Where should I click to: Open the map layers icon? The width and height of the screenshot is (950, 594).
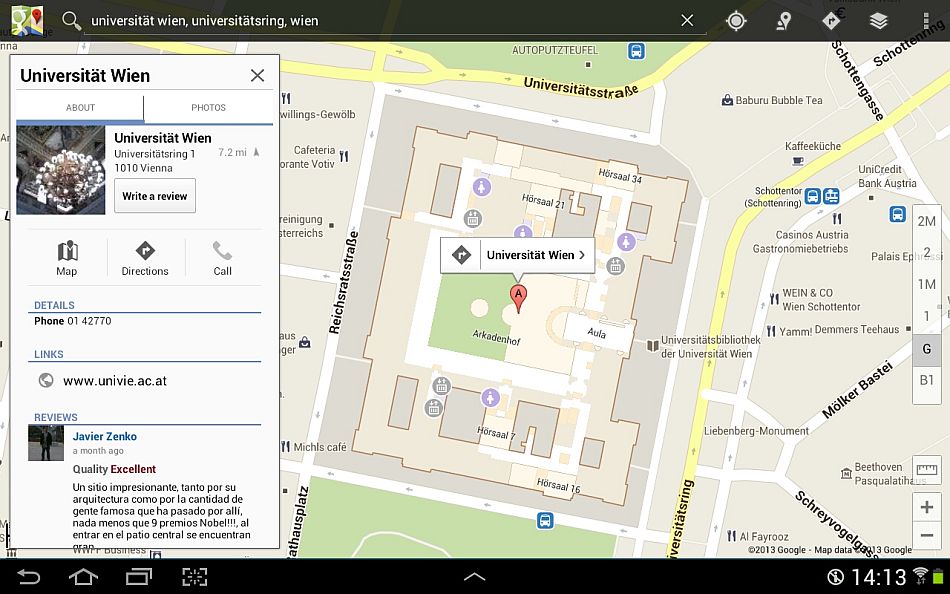pyautogui.click(x=879, y=21)
